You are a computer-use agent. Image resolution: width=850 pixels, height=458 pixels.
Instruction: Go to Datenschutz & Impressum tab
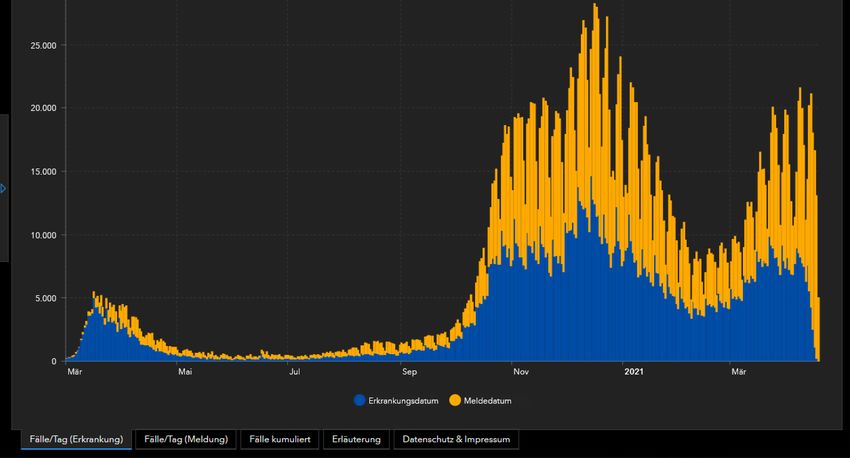click(456, 439)
